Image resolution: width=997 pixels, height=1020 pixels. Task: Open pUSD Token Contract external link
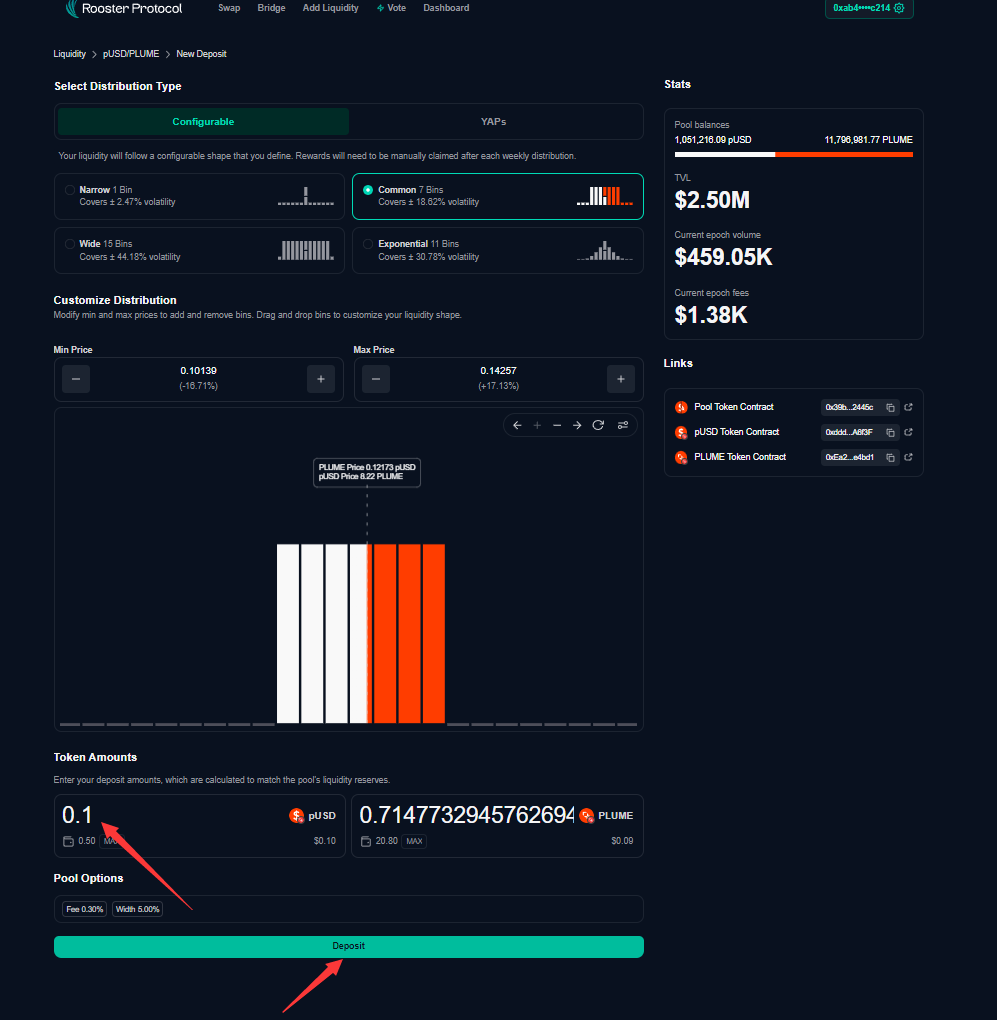(x=909, y=432)
